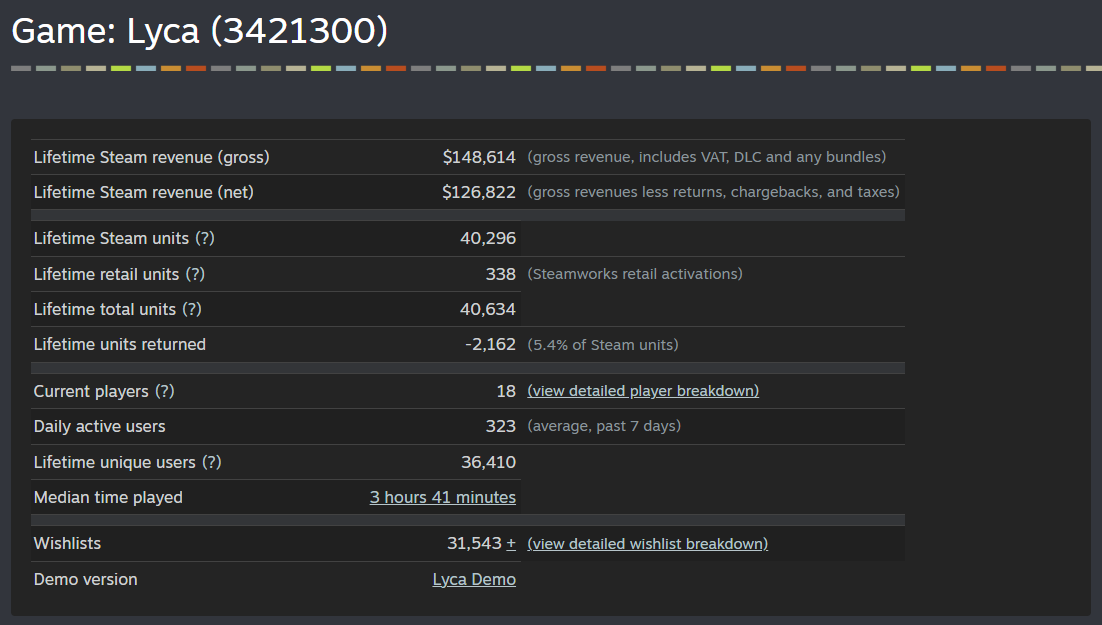
Task: Click the (average, past 7 days) note
Action: point(604,426)
